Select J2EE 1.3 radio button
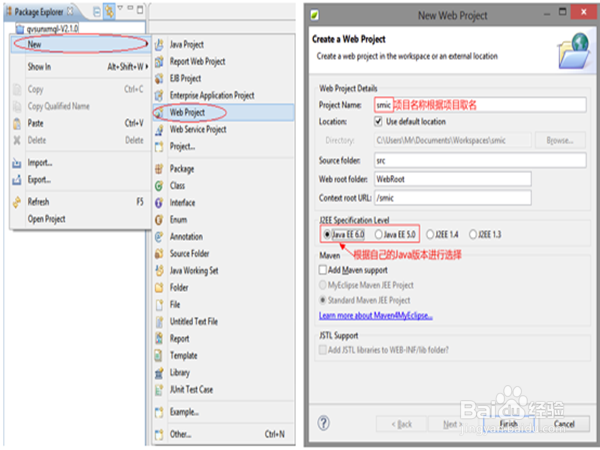 click(473, 234)
